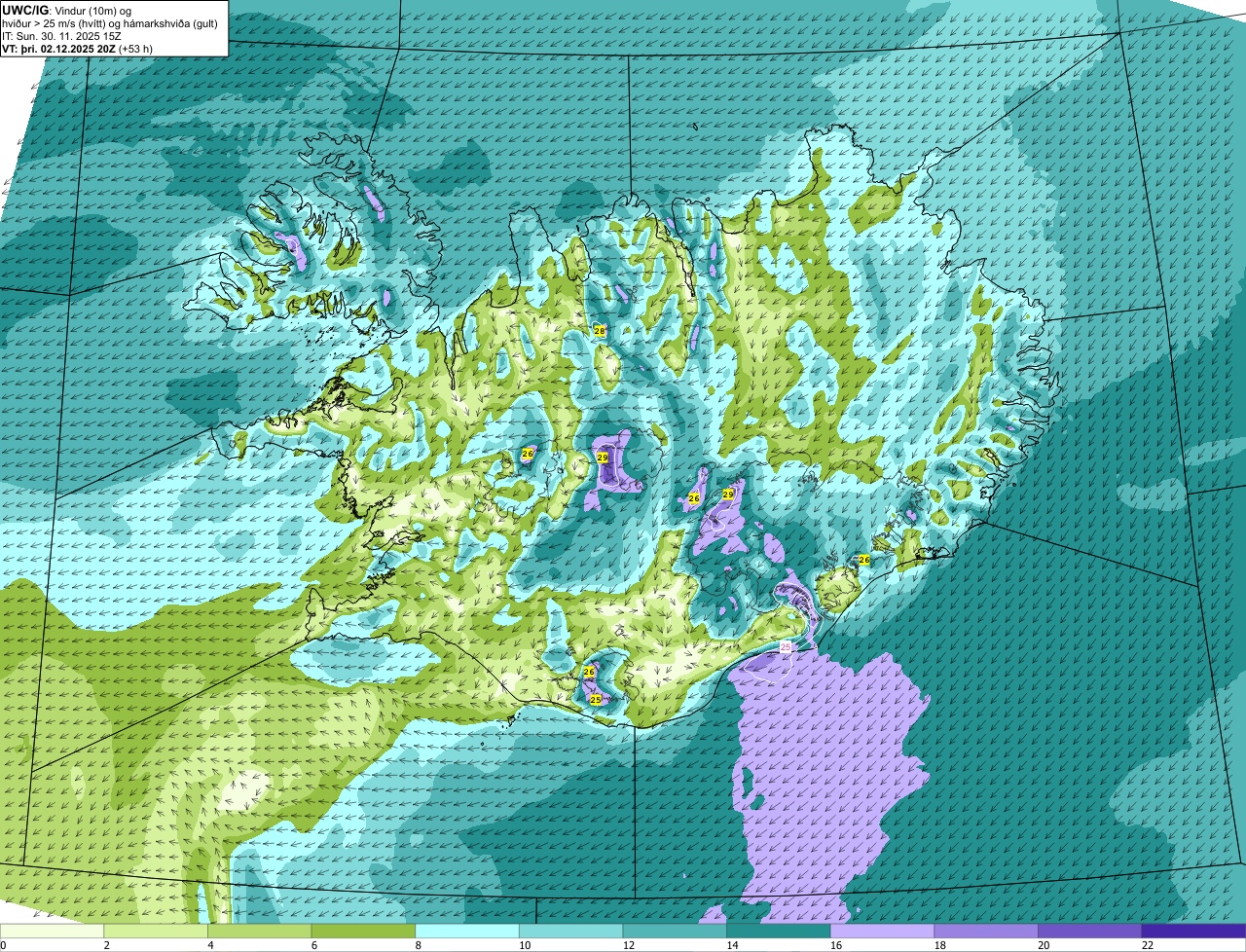Image resolution: width=1246 pixels, height=952 pixels.
Task: Click the 16–18 m/s light lavender legend swatch
Action: pos(882,931)
